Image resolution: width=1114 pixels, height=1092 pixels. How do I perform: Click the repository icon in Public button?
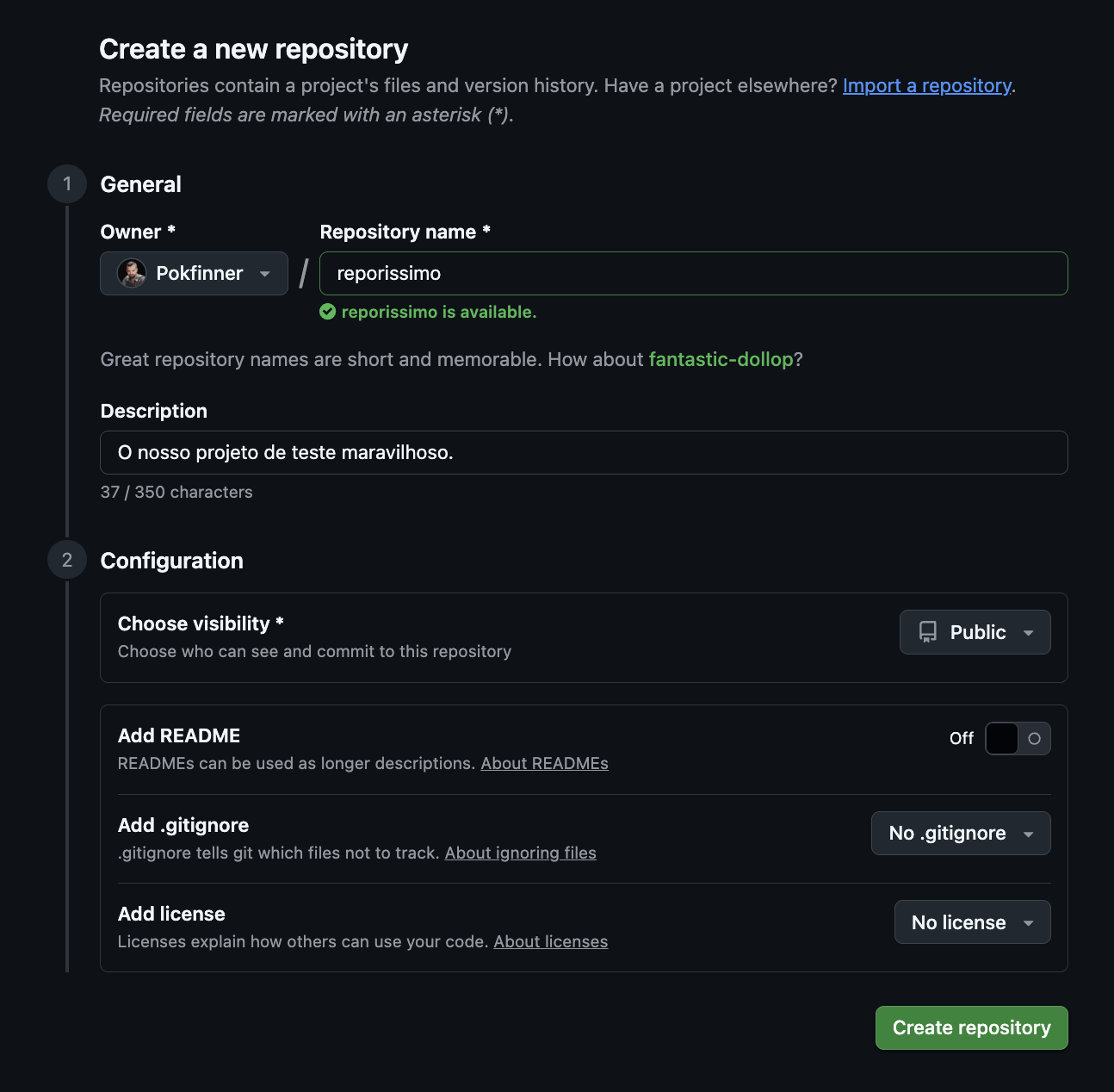point(928,632)
